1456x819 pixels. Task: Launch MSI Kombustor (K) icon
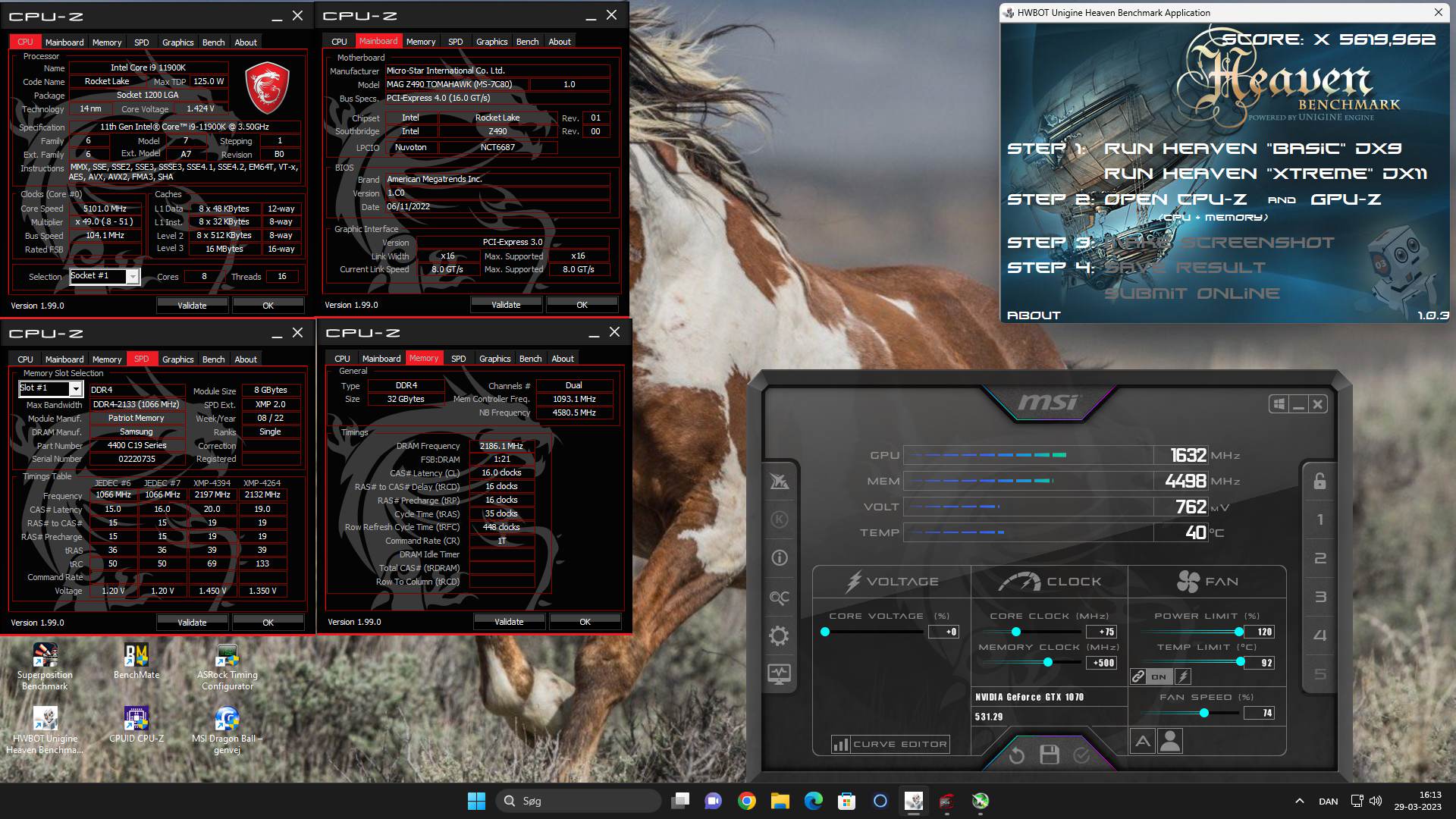point(779,519)
